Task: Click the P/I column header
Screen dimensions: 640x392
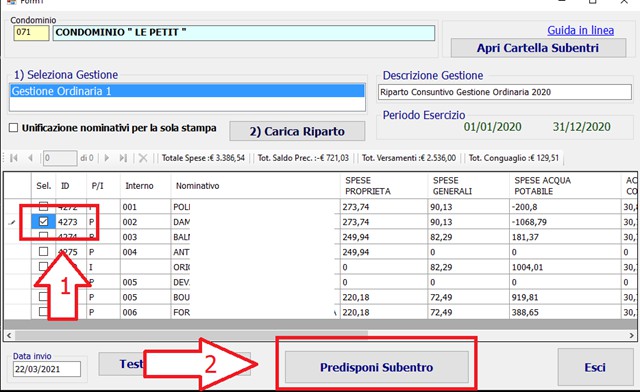Action: pos(103,186)
